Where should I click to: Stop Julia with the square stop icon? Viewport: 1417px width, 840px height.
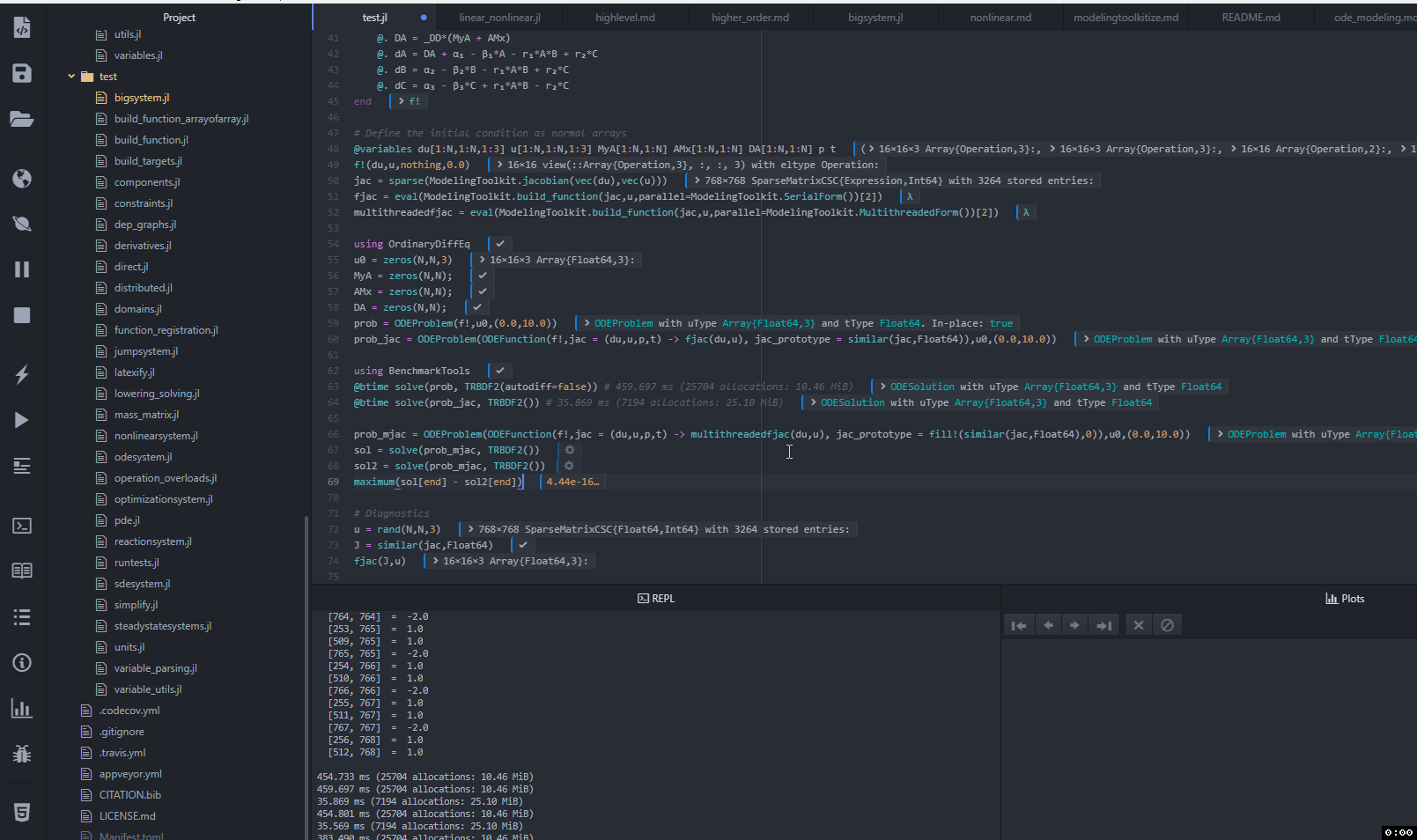tap(22, 315)
